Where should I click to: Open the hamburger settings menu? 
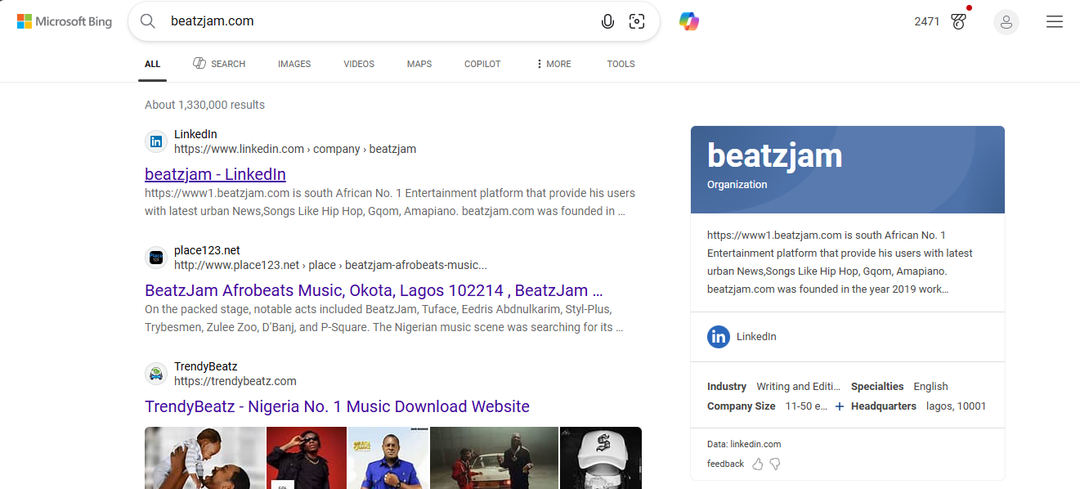click(1054, 22)
